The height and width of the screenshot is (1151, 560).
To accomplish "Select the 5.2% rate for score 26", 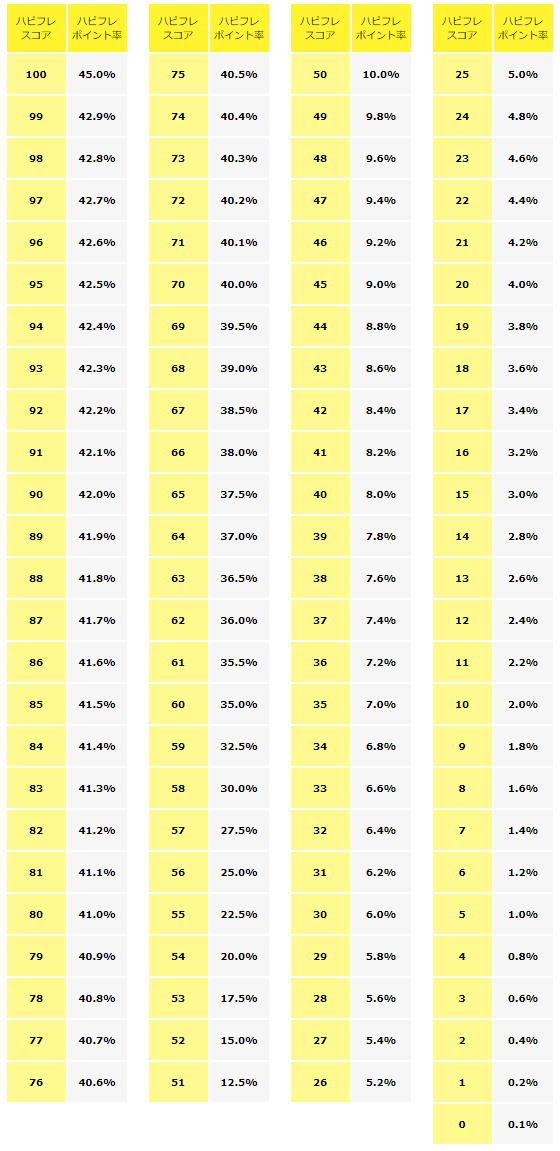I will (381, 1082).
